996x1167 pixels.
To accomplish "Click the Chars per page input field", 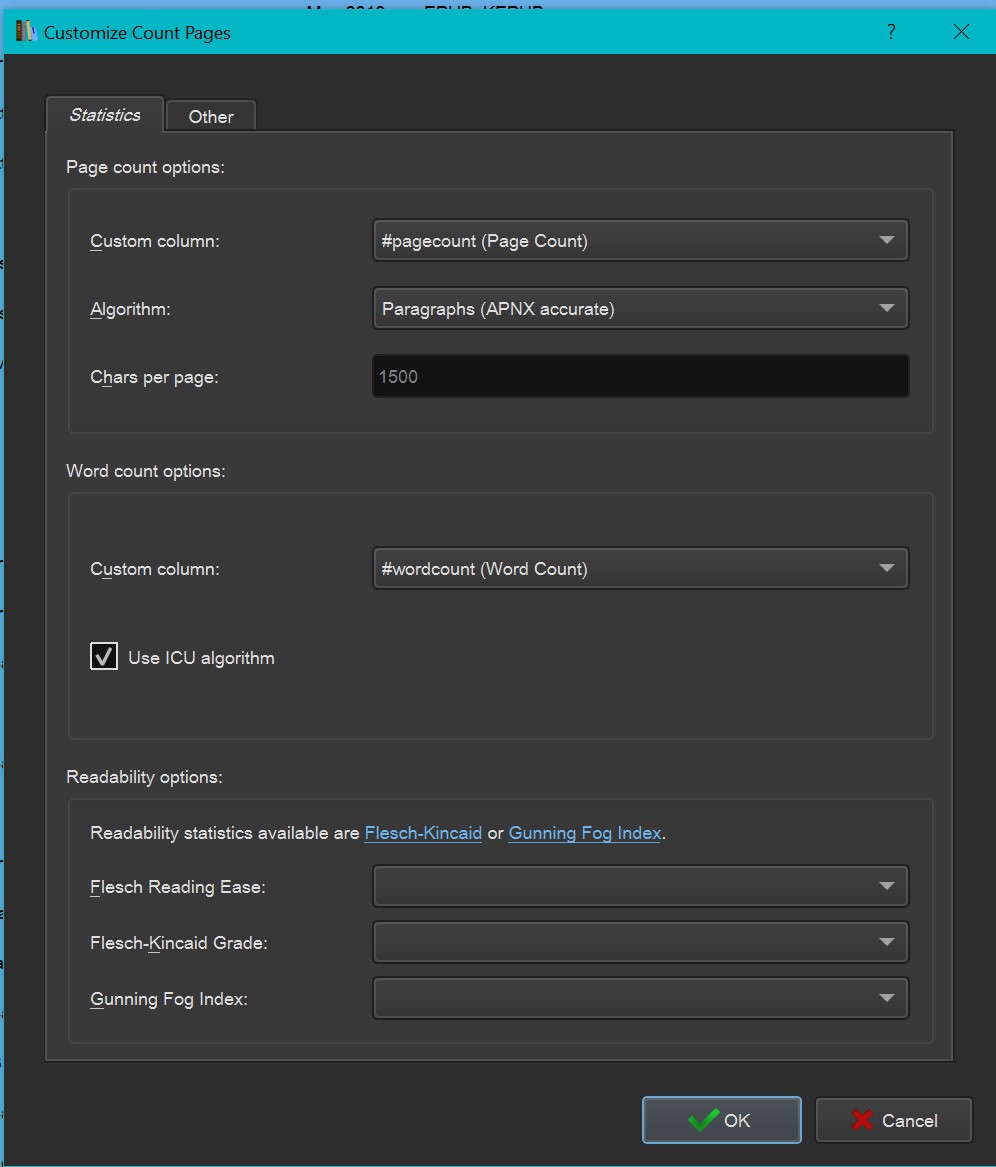I will coord(640,377).
